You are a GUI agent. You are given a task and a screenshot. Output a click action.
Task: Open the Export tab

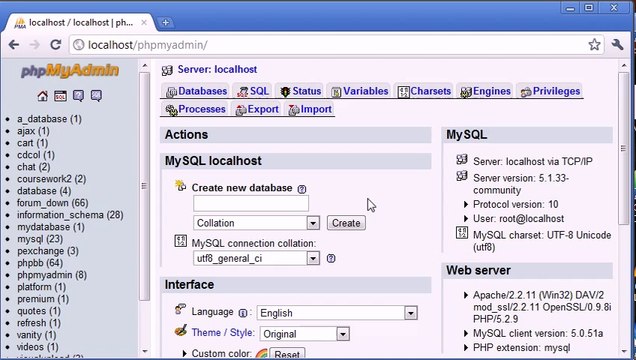pos(257,109)
